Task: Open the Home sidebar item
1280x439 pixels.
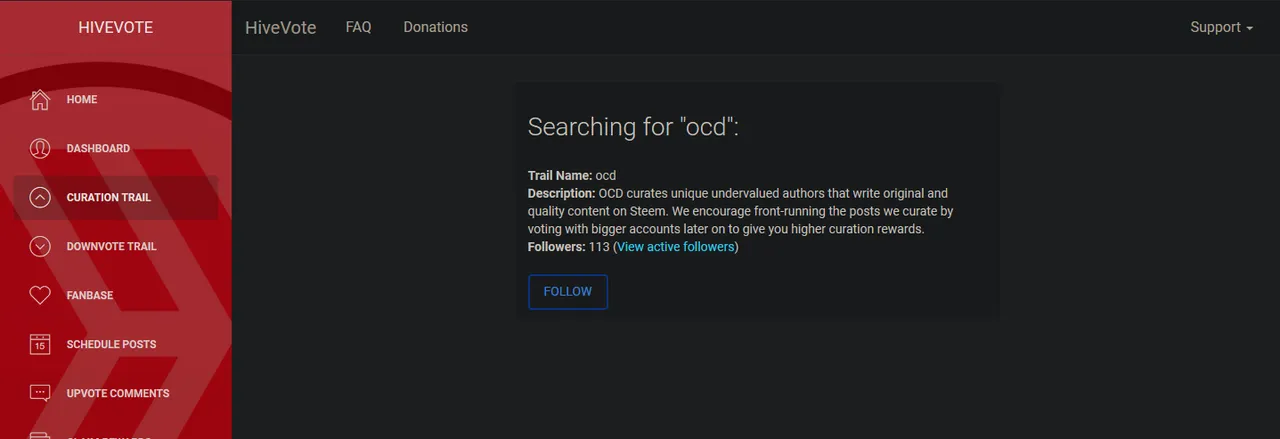Action: click(116, 99)
